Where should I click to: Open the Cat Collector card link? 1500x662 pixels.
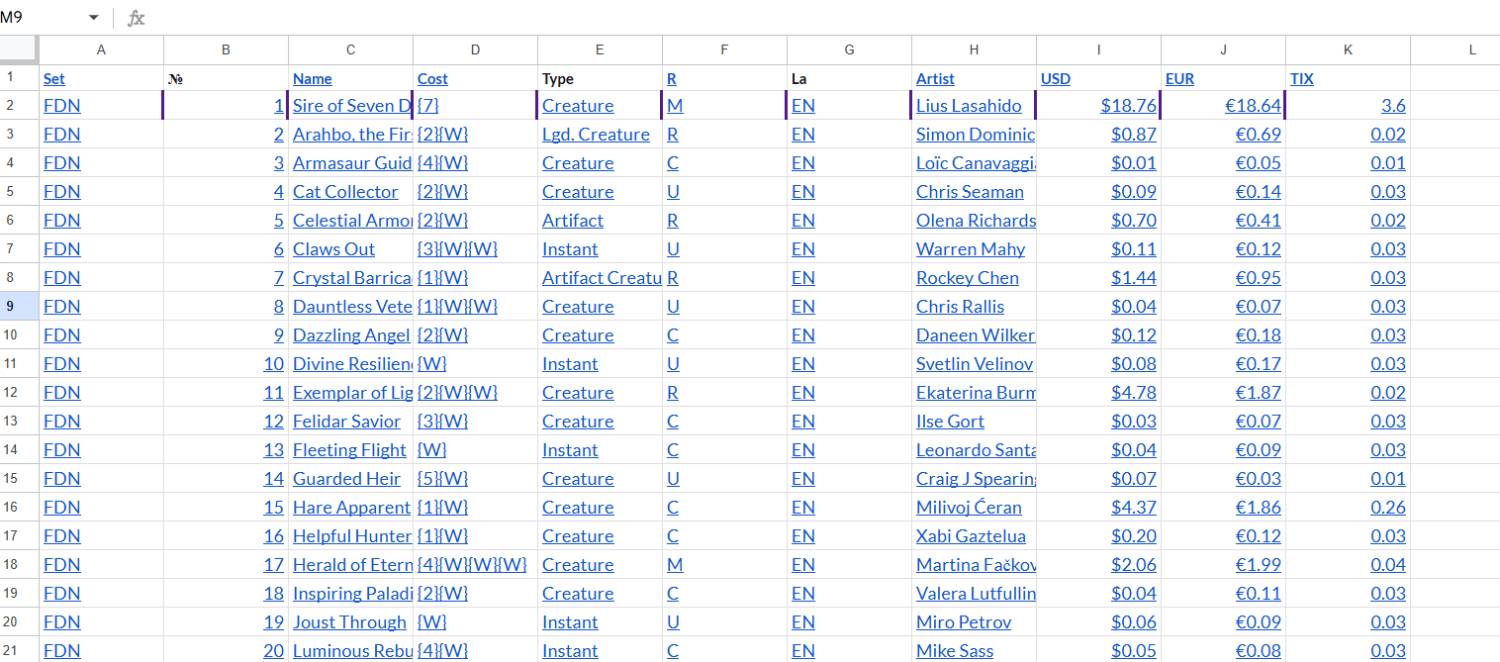point(345,192)
